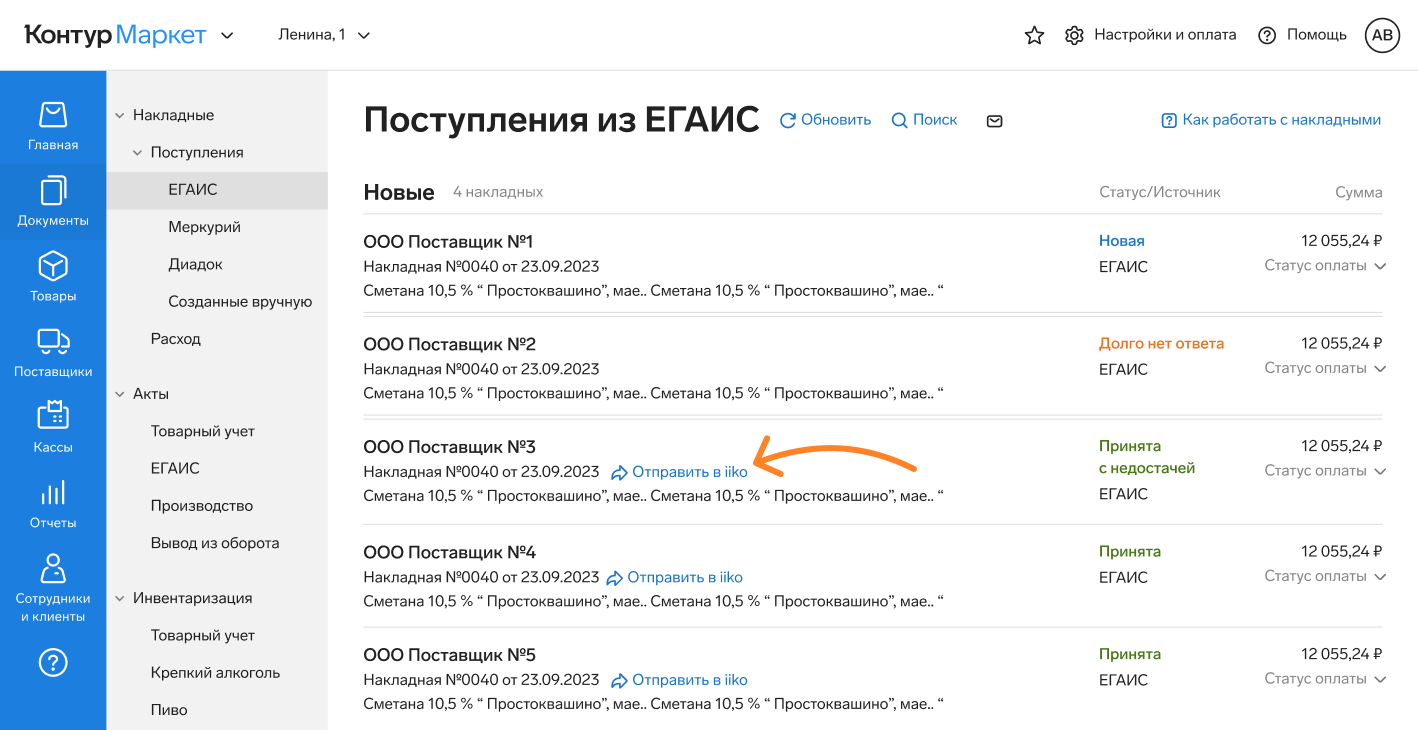1418x730 pixels.
Task: Expand the Ленина, 1 location dropdown
Action: pyautogui.click(x=324, y=35)
